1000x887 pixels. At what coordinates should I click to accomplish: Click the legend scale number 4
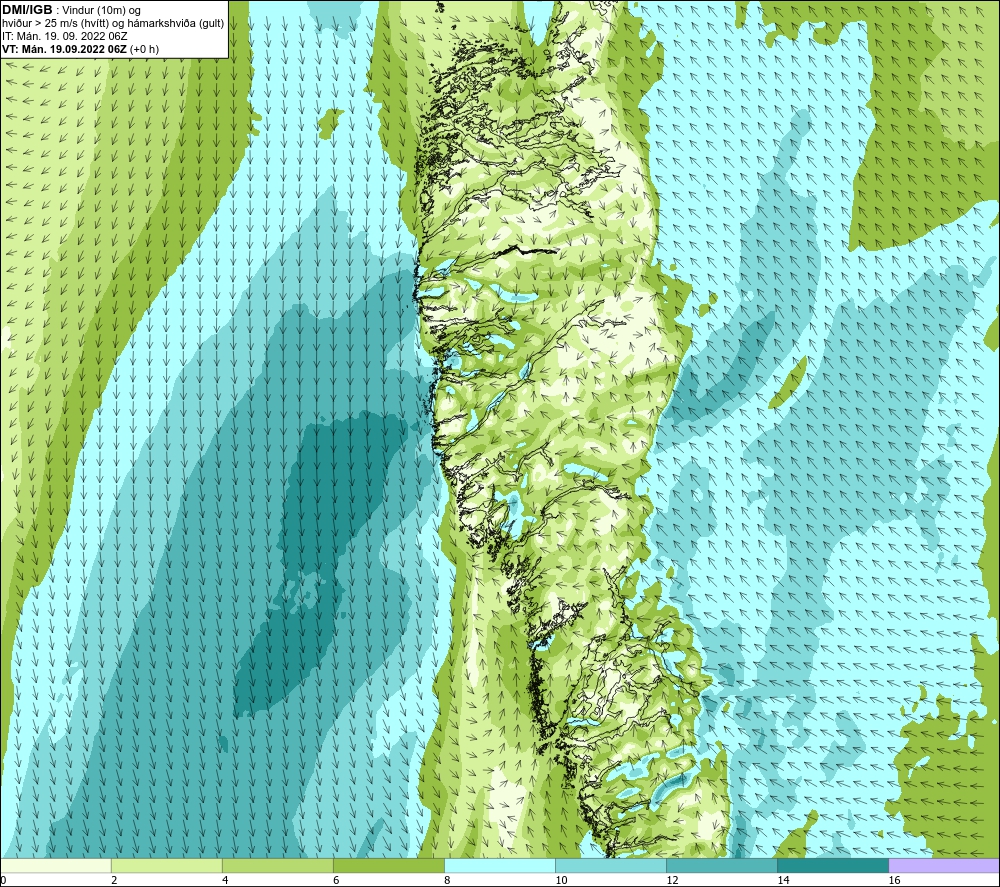[225, 881]
